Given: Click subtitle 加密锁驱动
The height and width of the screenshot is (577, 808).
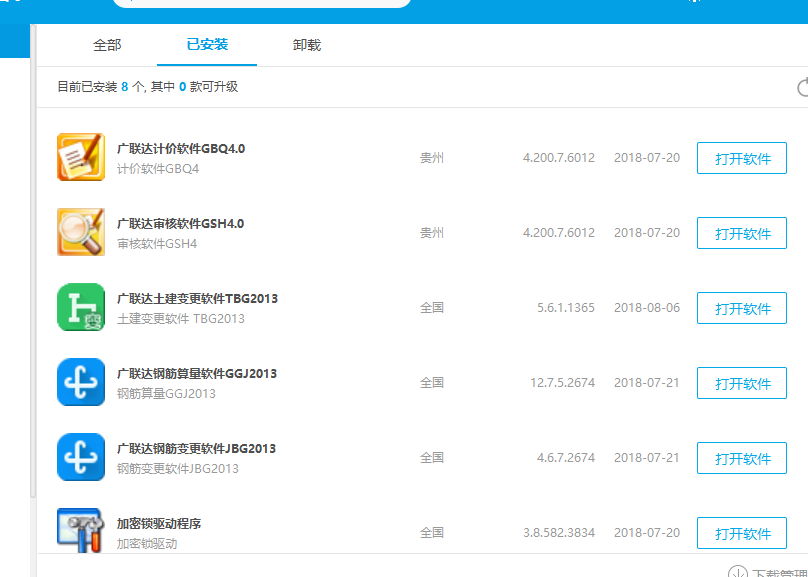Looking at the screenshot, I should tap(147, 544).
